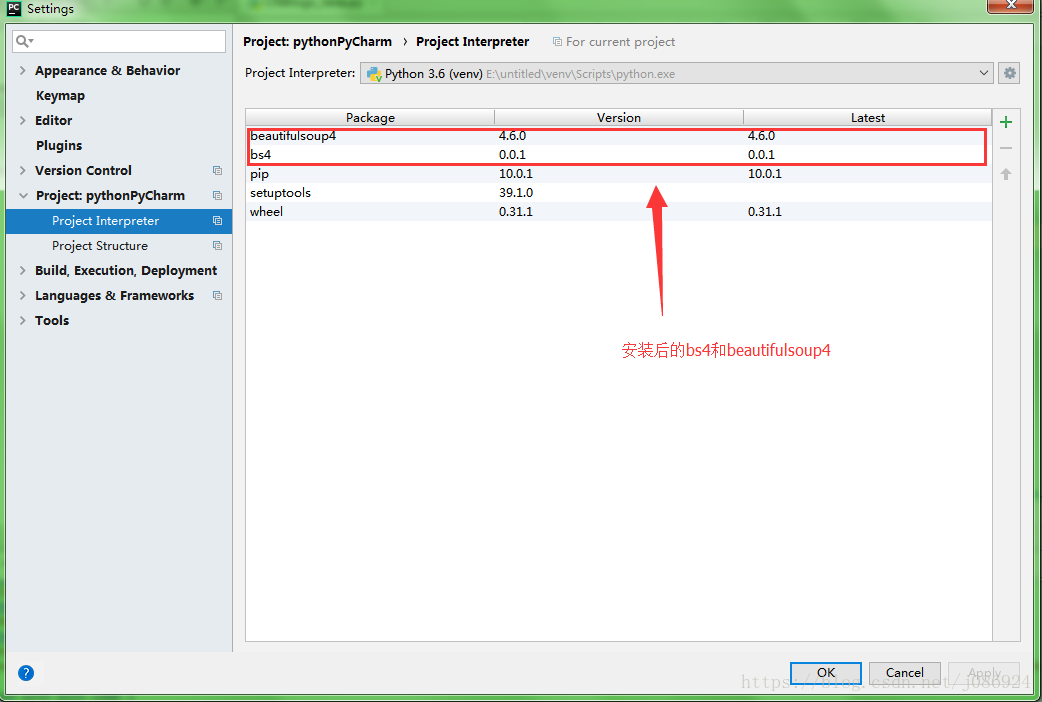Click the Python icon in interpreter field
This screenshot has width=1042, height=702.
click(374, 74)
